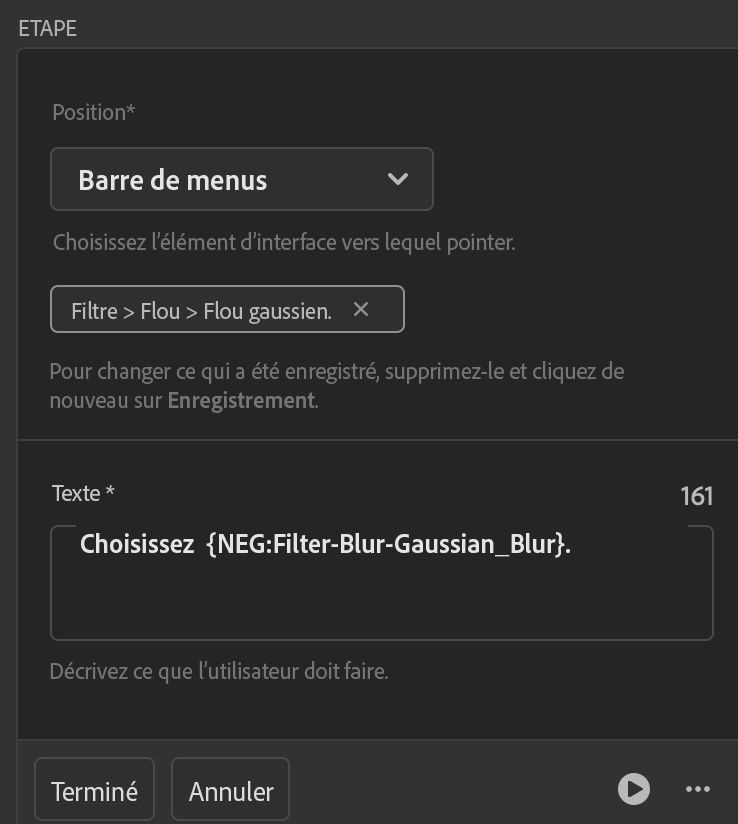Click the hint 'Décrivez ce que l'utilisateur doit faire'
This screenshot has width=738, height=824.
pos(218,671)
